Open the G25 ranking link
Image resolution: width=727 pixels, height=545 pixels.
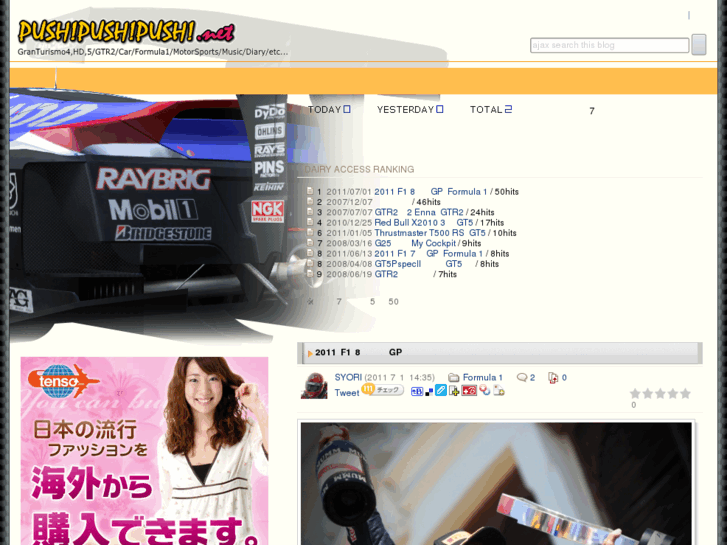click(x=383, y=243)
